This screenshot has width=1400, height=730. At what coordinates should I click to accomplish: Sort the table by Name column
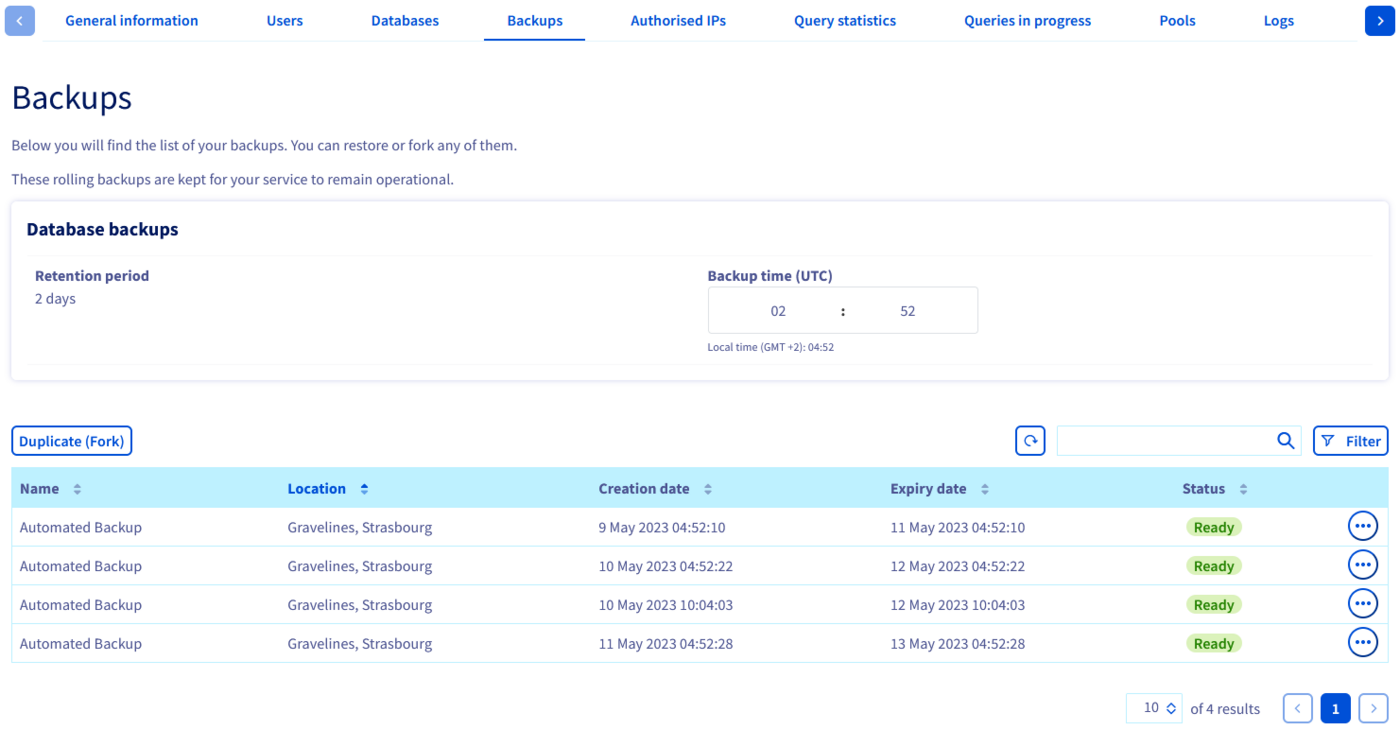[x=77, y=489]
